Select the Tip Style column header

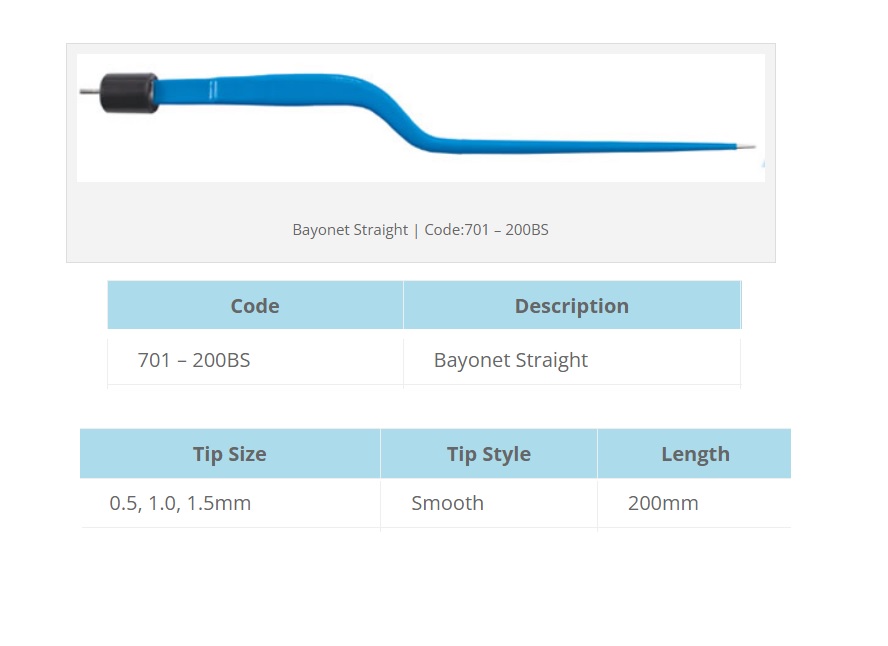tap(489, 454)
